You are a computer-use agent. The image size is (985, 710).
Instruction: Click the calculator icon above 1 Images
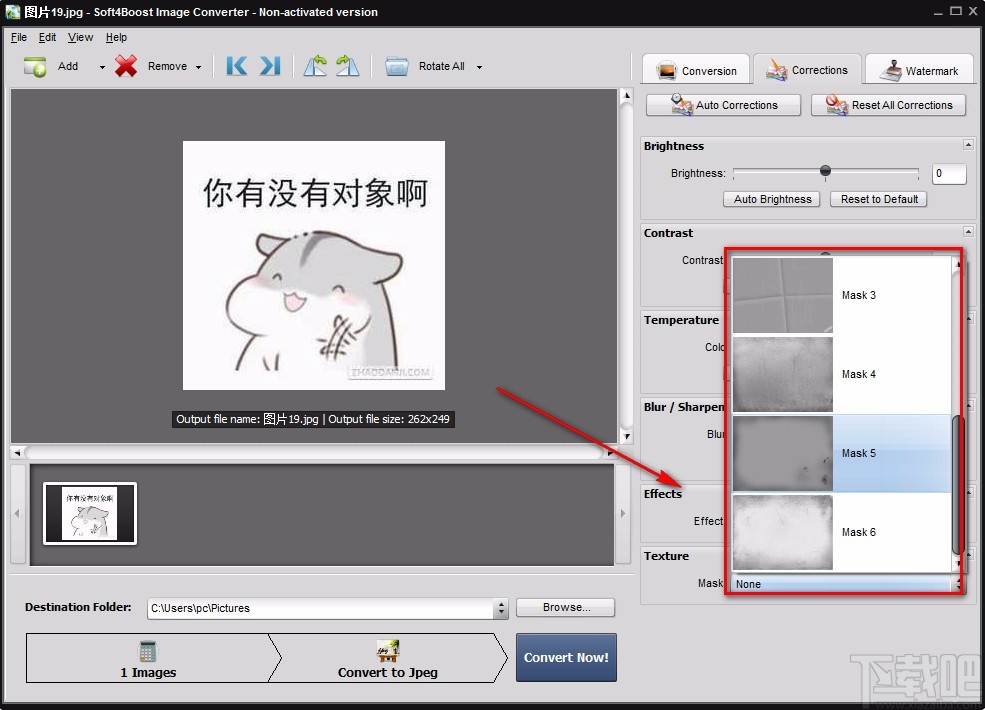coord(148,649)
